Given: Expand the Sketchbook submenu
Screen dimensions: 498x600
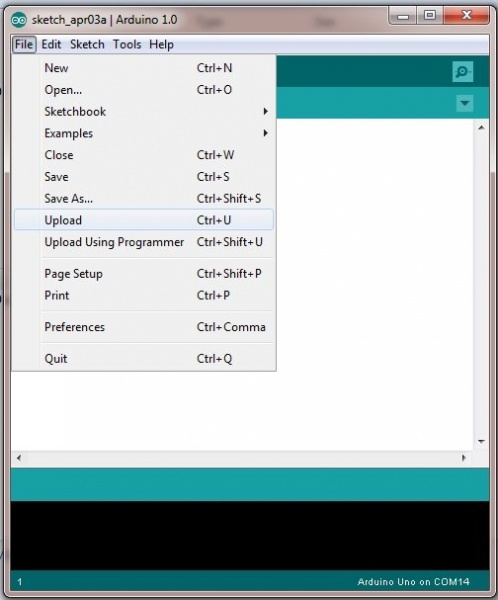Looking at the screenshot, I should tap(144, 111).
